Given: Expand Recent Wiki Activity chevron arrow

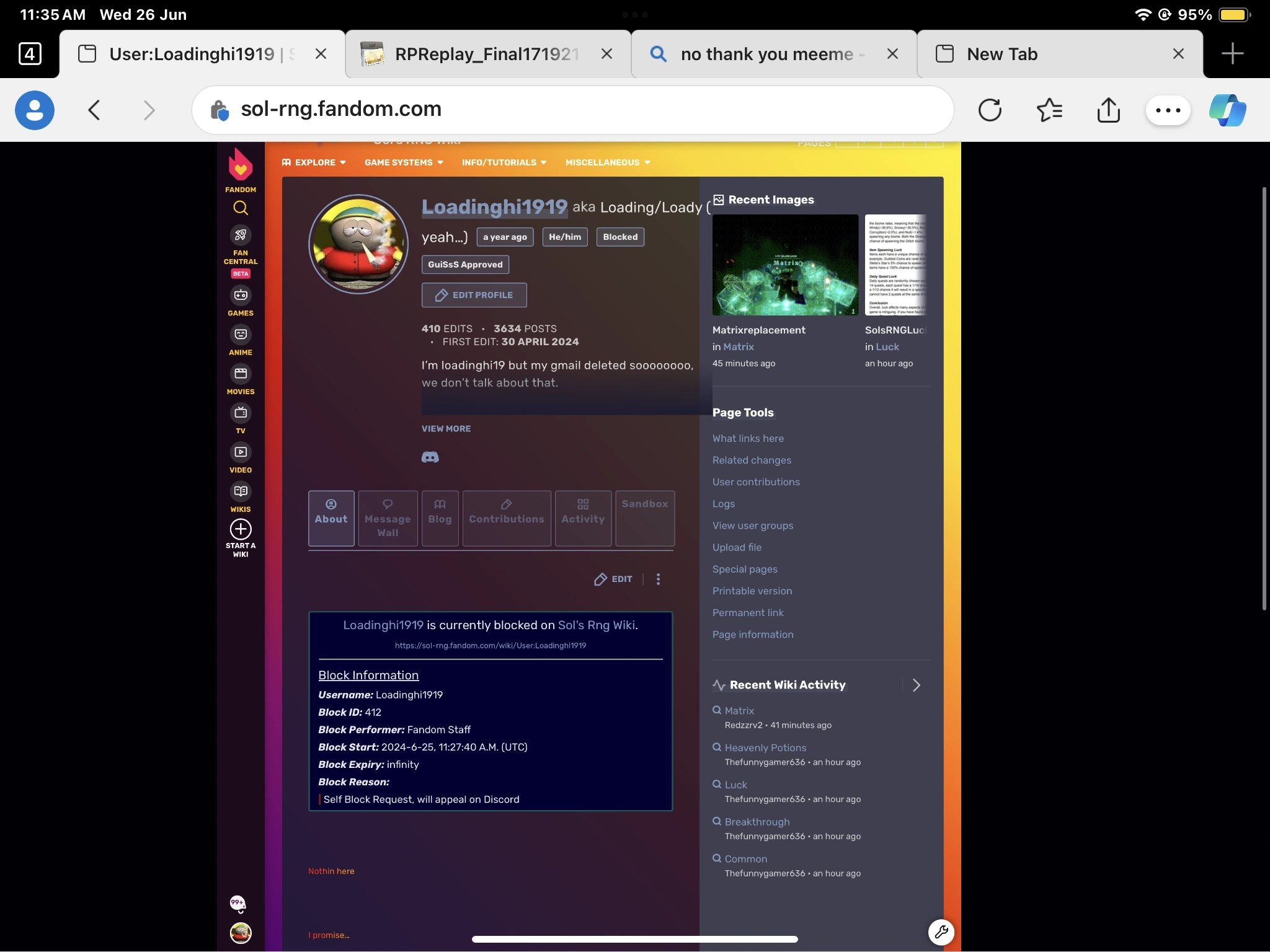Looking at the screenshot, I should click(916, 685).
